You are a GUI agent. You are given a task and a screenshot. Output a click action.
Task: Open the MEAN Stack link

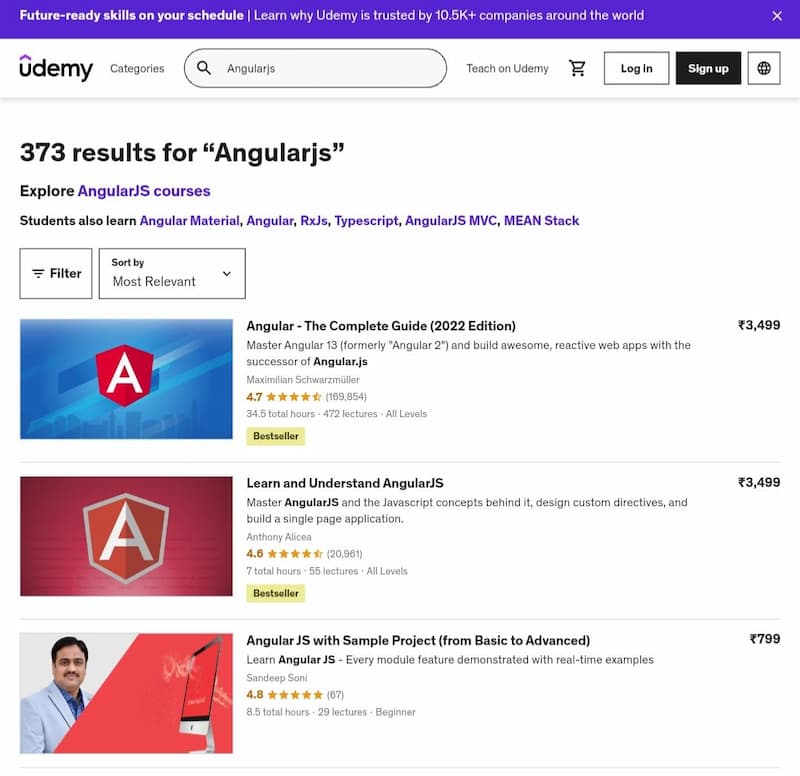(x=543, y=220)
